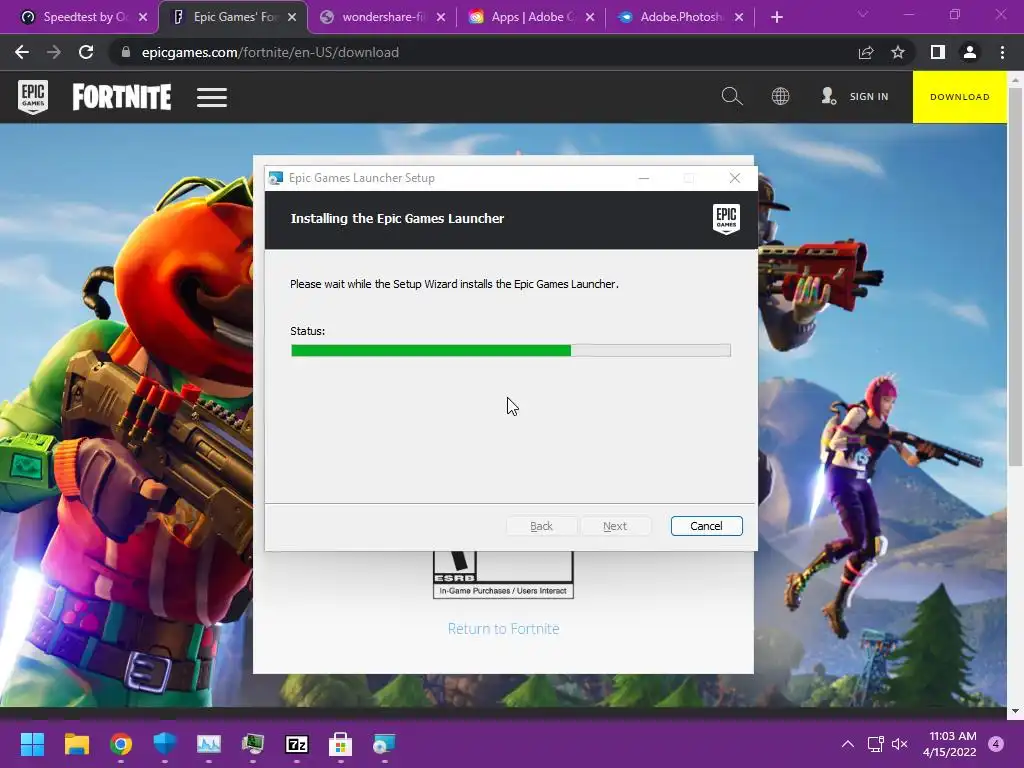Click the "Status:" label in setup
This screenshot has height=768, width=1024.
(x=308, y=331)
